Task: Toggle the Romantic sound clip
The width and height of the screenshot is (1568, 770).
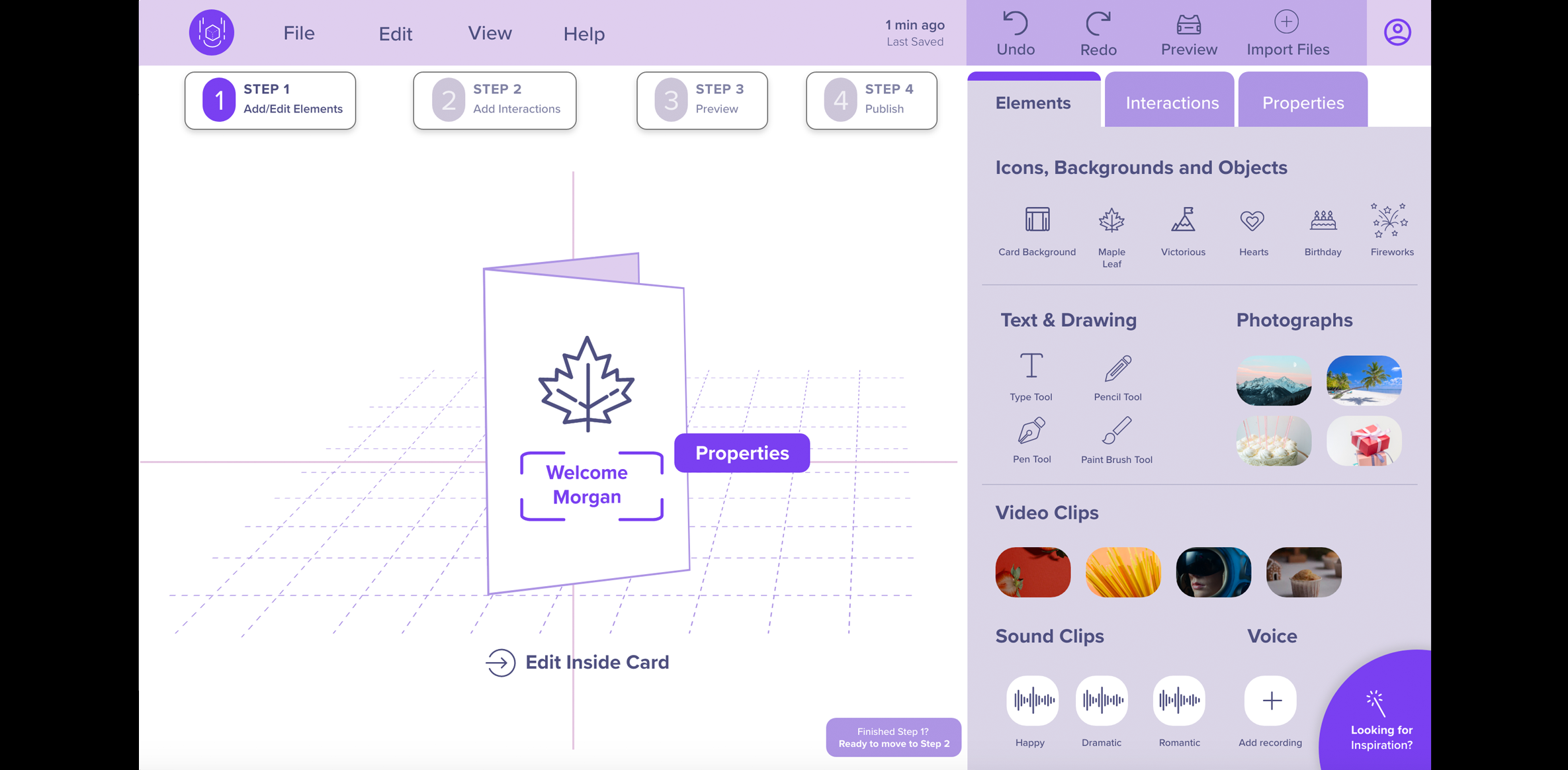Action: click(1178, 700)
